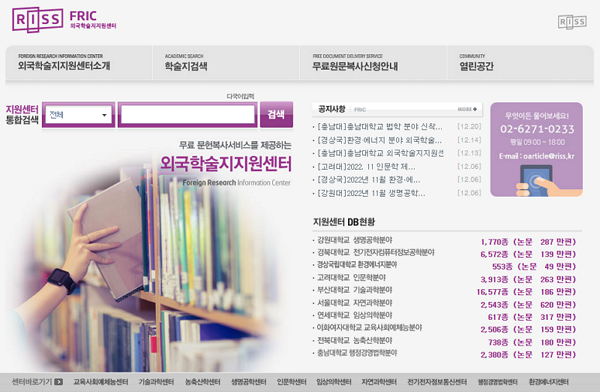Go to 교육사회예체능센터 in footer
Viewport: 600px width, 392px height.
101,382
